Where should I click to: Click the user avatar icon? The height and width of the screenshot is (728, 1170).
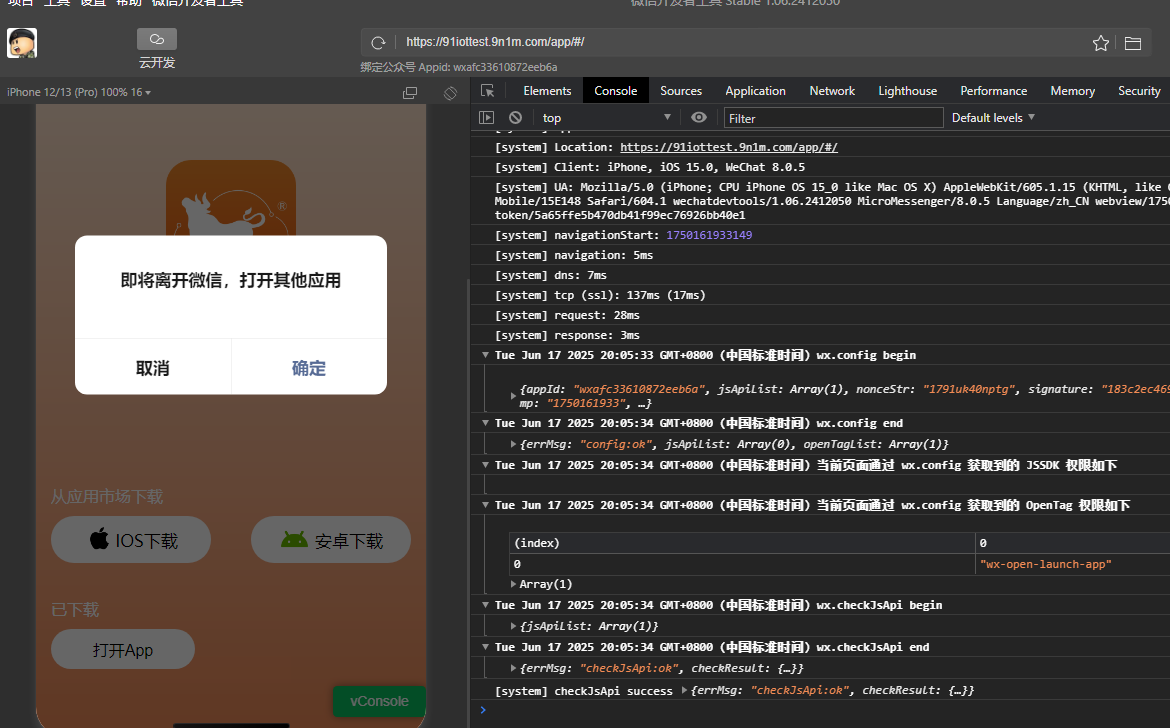[22, 43]
